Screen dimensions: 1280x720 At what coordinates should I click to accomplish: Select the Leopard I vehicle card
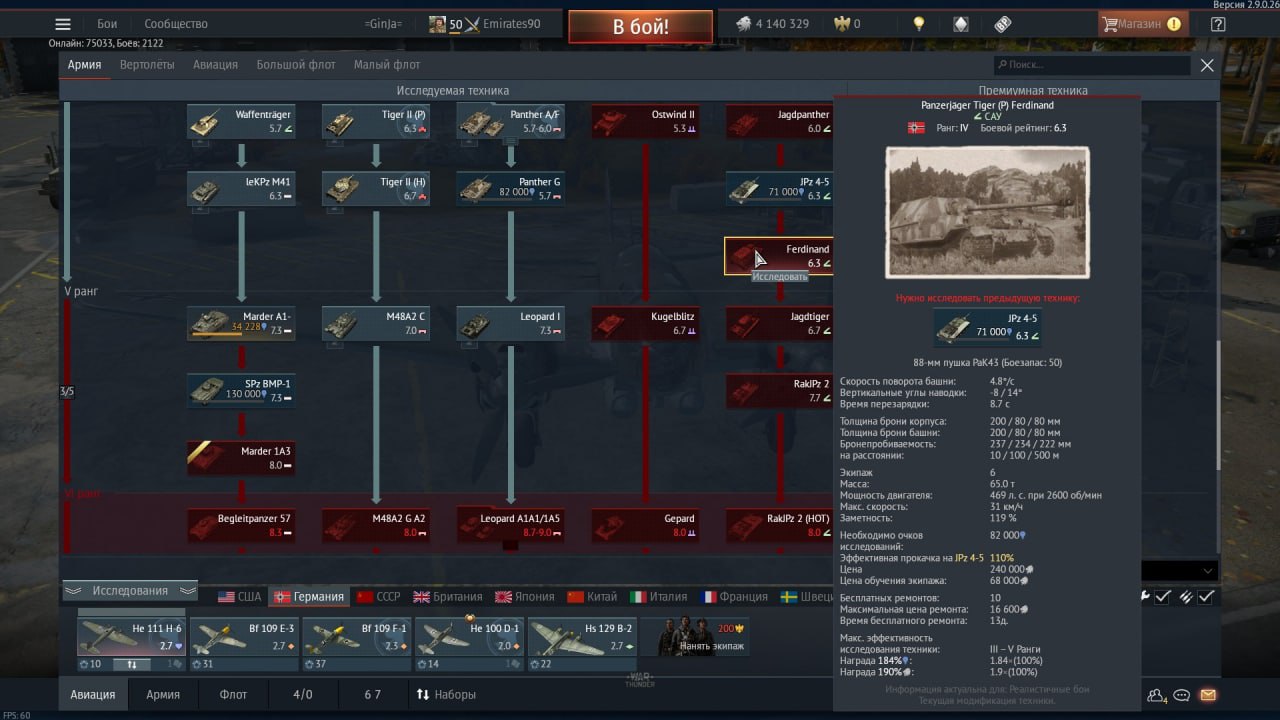point(511,323)
